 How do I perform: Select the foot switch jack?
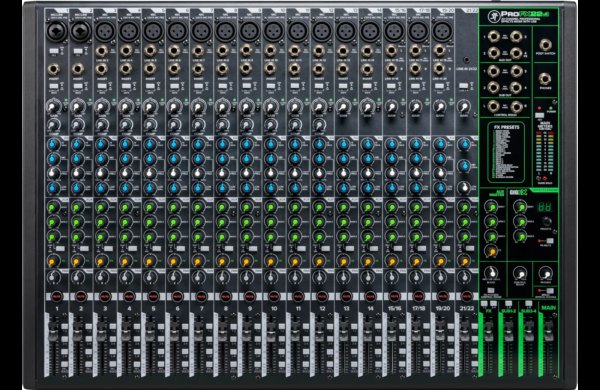pos(545,45)
